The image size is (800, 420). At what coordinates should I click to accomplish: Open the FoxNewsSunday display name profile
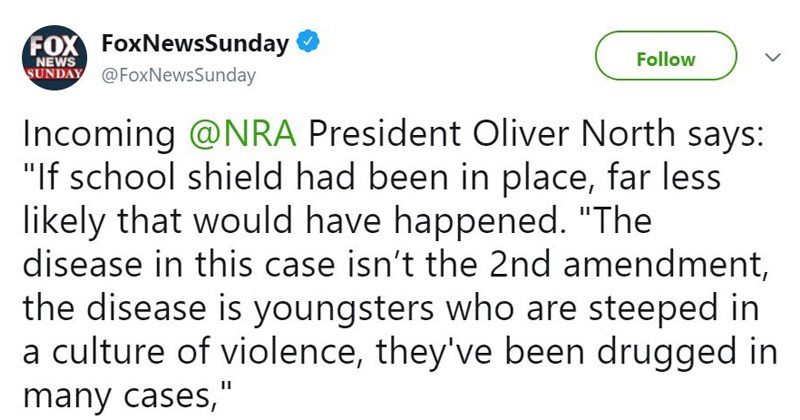point(195,44)
